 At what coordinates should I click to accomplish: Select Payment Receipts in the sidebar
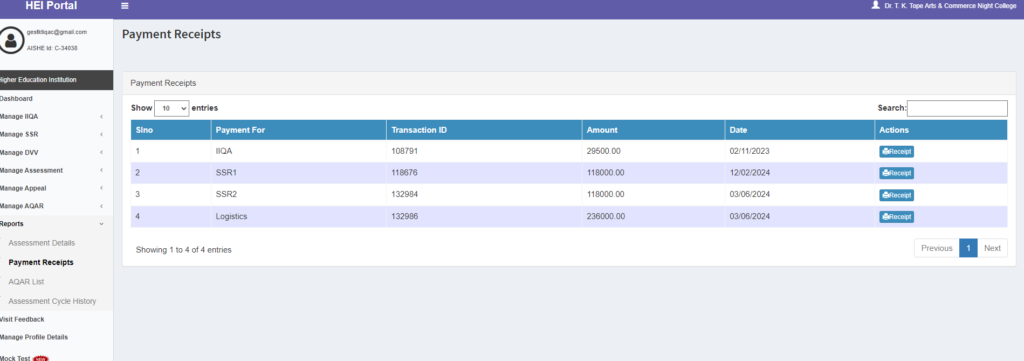click(41, 262)
